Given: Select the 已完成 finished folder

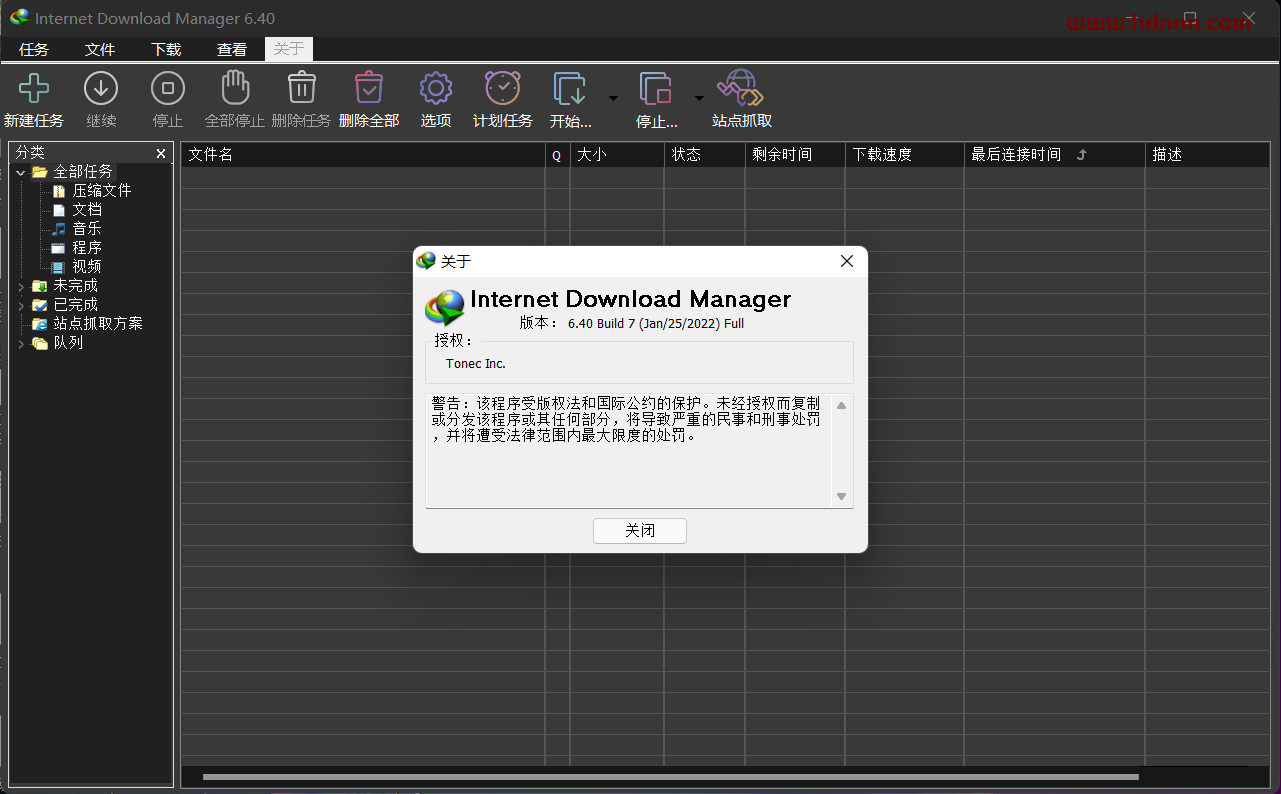Looking at the screenshot, I should click(x=75, y=304).
